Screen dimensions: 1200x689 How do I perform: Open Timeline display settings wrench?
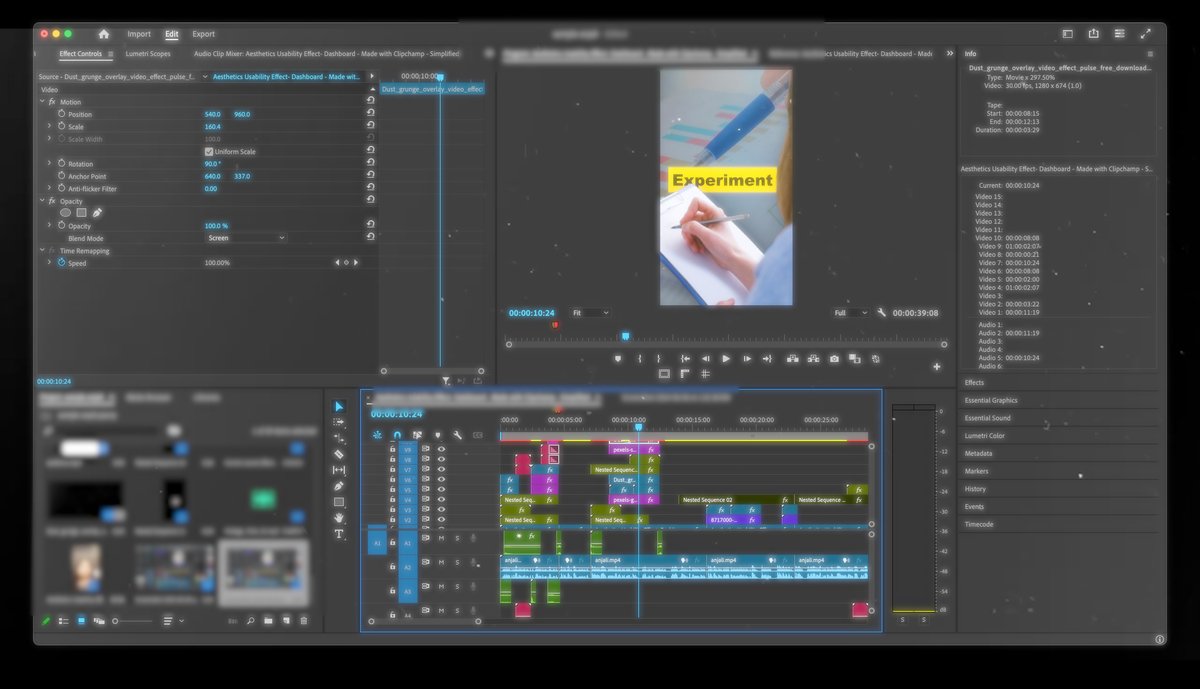pos(457,435)
